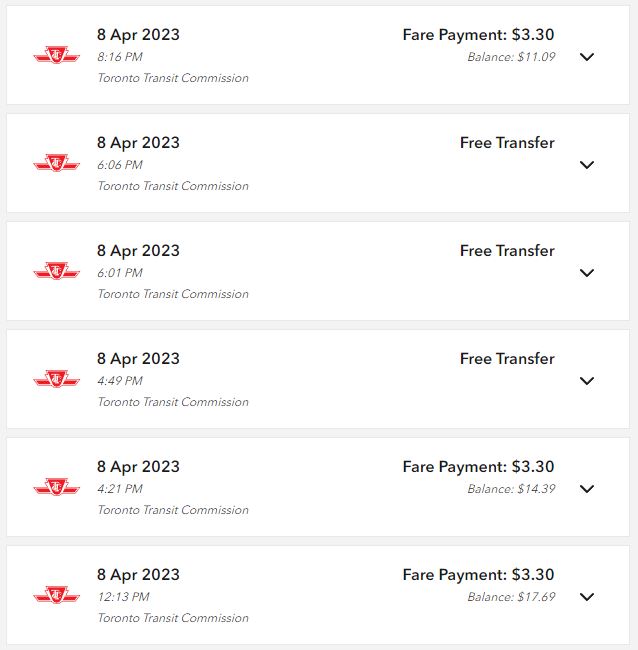This screenshot has width=638, height=650.
Task: Expand the 6:06 PM free transfer details
Action: [587, 165]
